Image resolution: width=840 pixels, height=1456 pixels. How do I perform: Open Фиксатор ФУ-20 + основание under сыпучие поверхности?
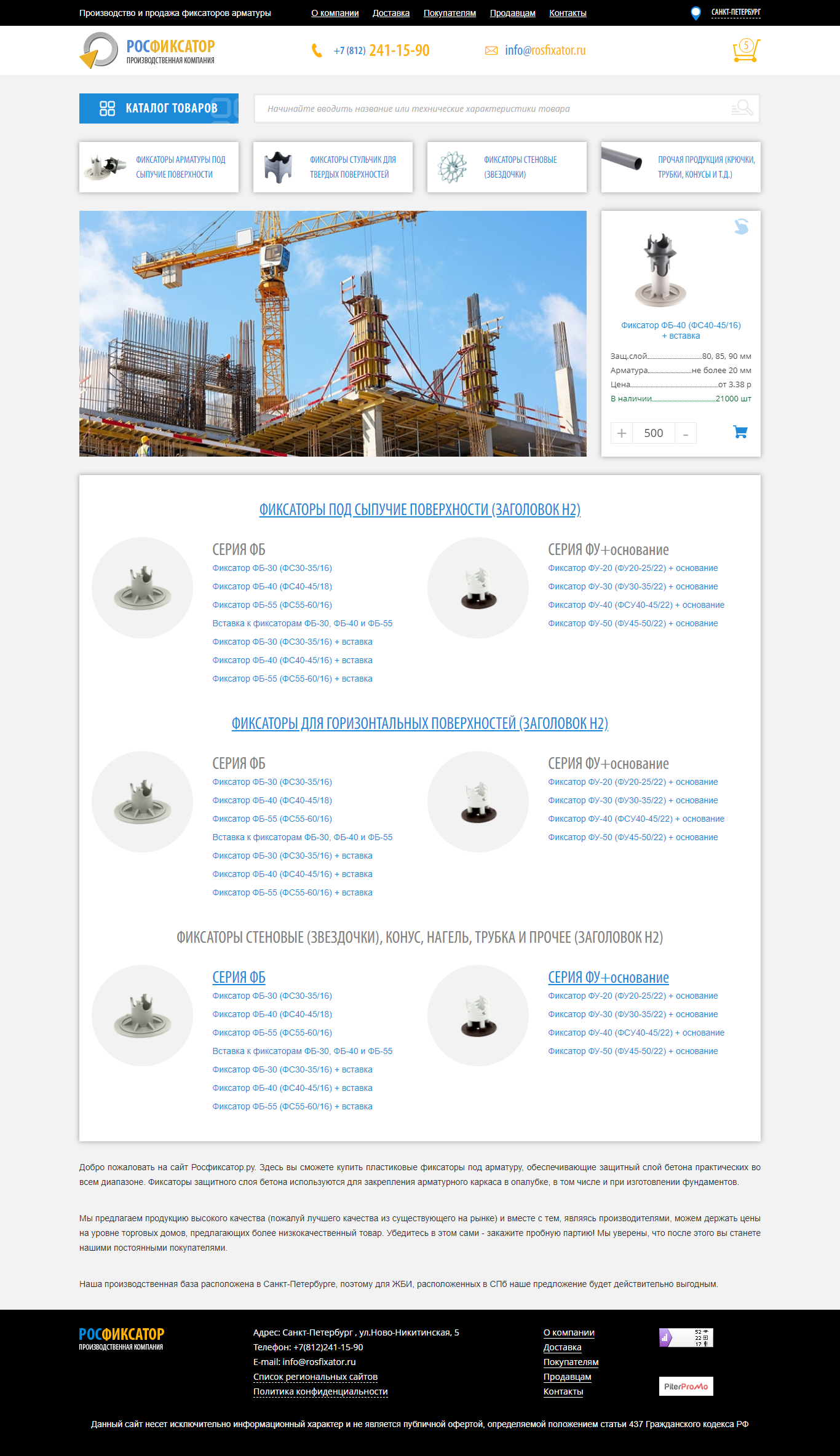[633, 568]
